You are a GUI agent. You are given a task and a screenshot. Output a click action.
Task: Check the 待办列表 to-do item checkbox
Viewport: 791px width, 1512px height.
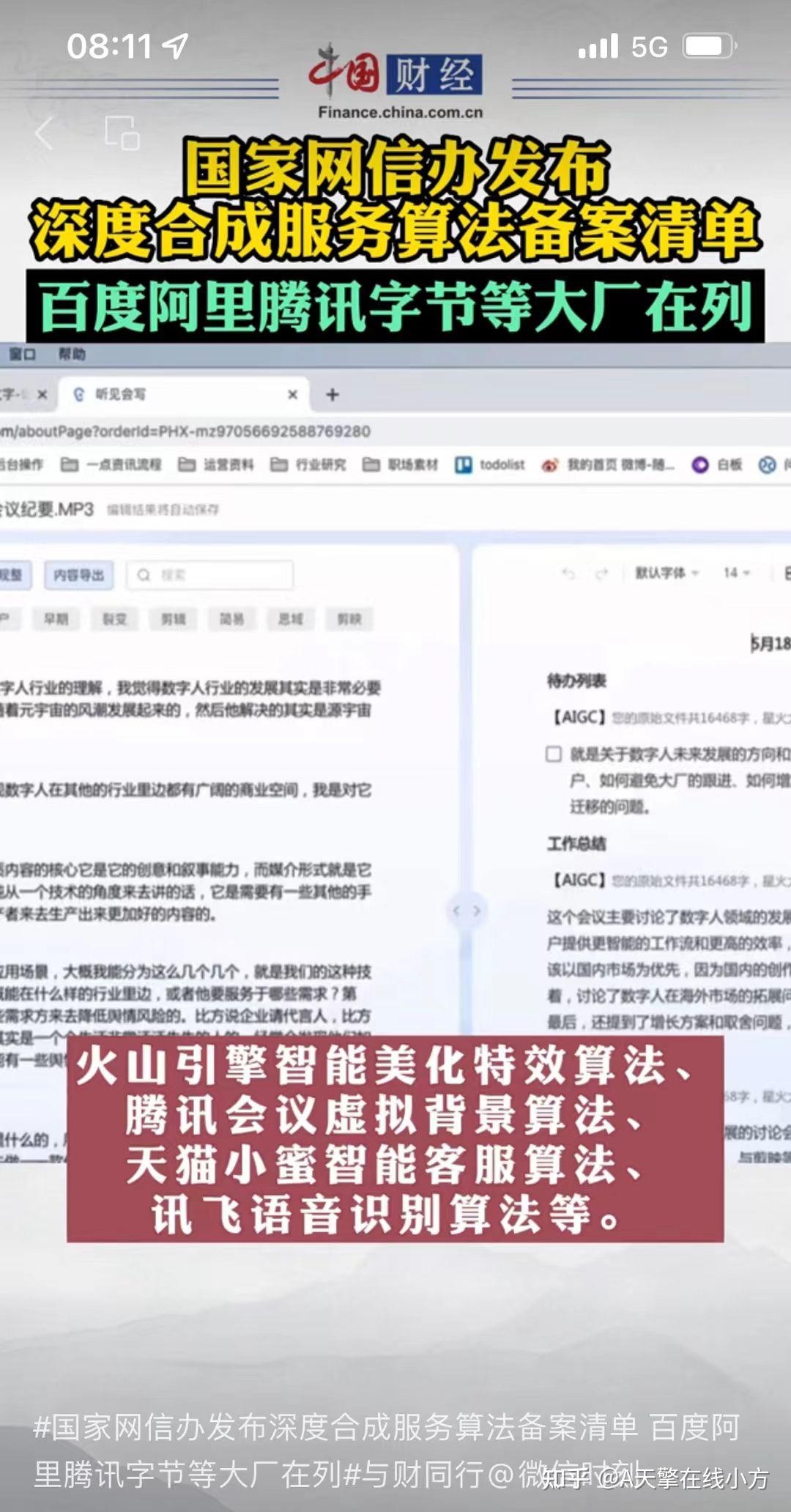tap(554, 755)
